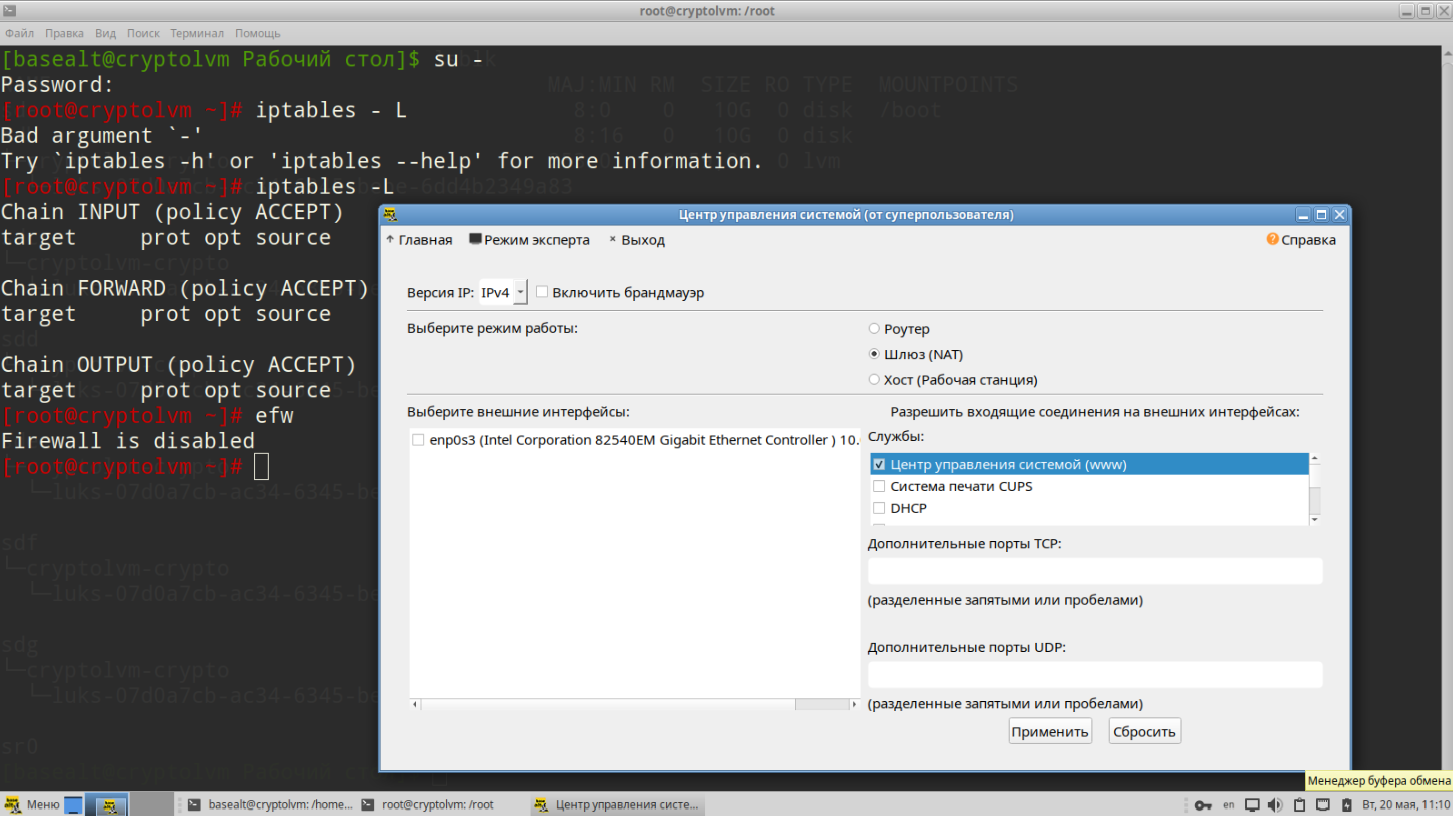Close the Центр управления системой window
Image resolution: width=1453 pixels, height=816 pixels.
click(x=1340, y=214)
